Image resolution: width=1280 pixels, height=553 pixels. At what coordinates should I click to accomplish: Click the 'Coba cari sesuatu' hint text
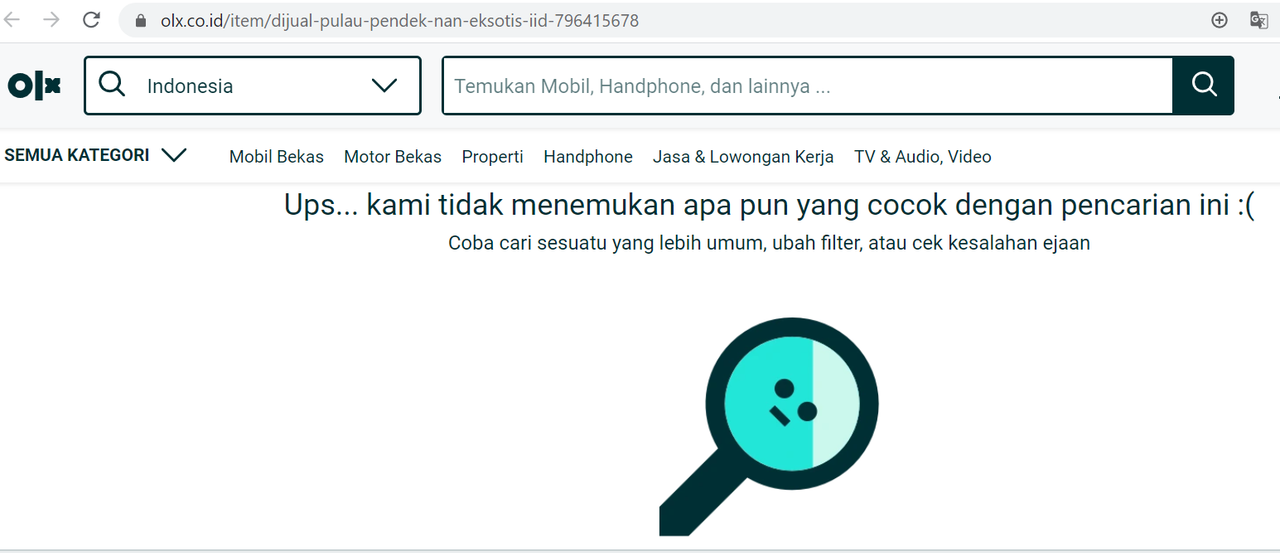(x=769, y=243)
